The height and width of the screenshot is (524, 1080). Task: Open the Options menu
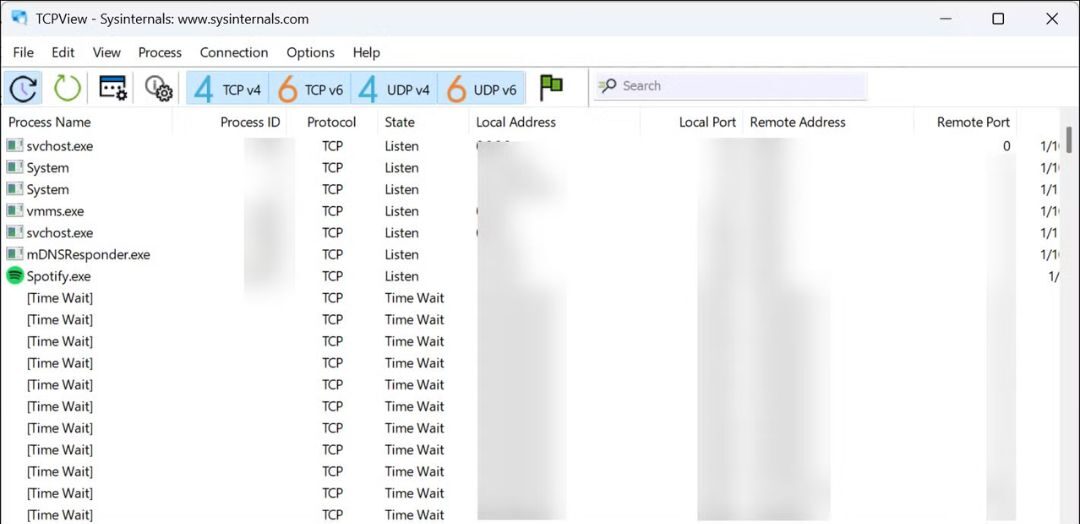point(311,52)
